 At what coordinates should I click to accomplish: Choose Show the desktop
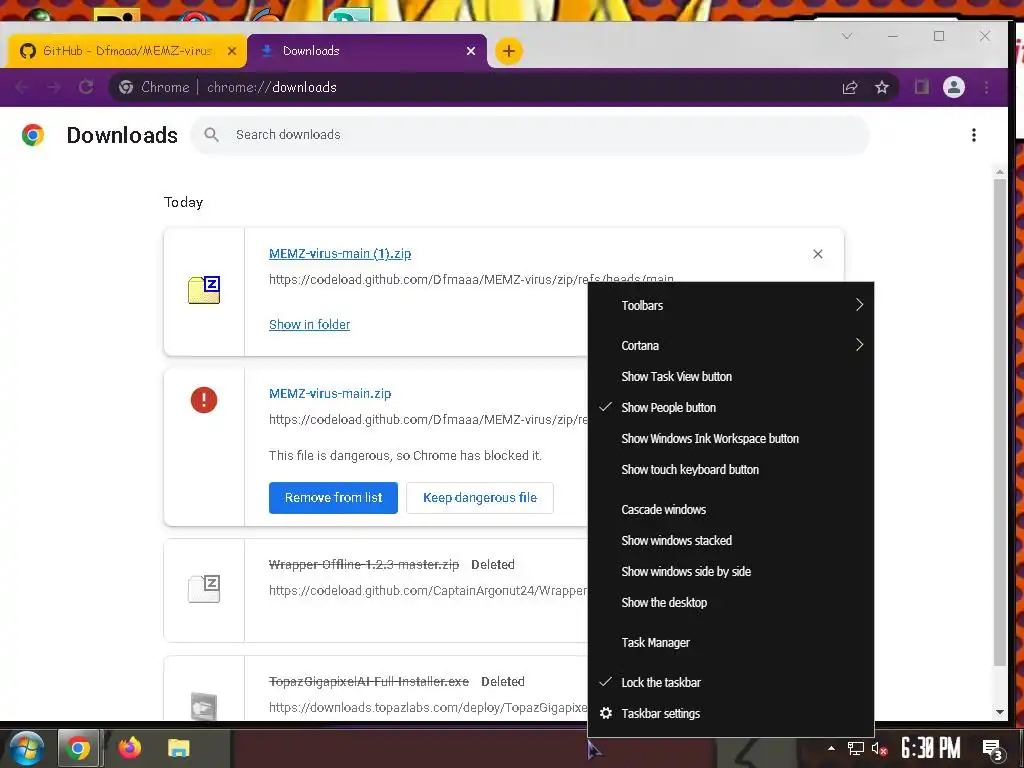(x=731, y=602)
